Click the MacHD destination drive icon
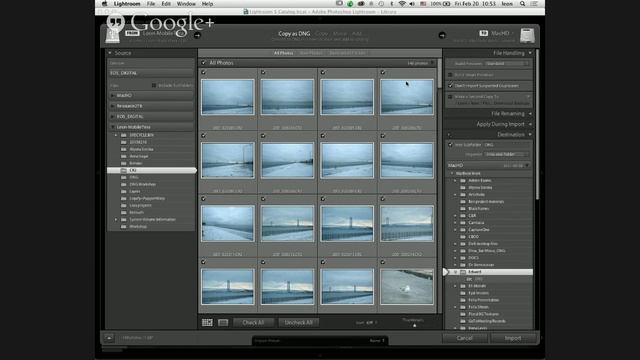Viewport: 640px width, 360px height. pos(527,36)
